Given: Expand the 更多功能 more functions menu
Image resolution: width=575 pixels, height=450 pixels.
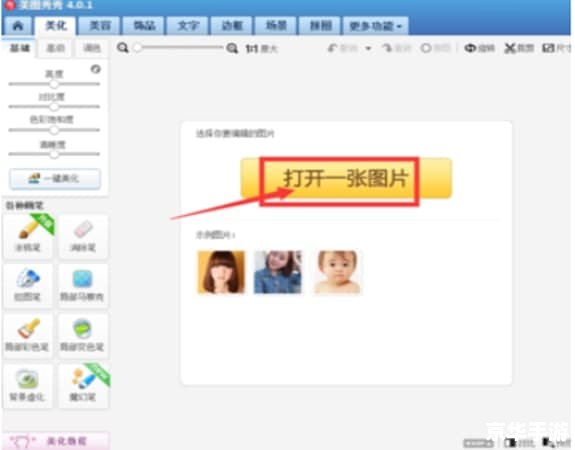Looking at the screenshot, I should click(375, 26).
